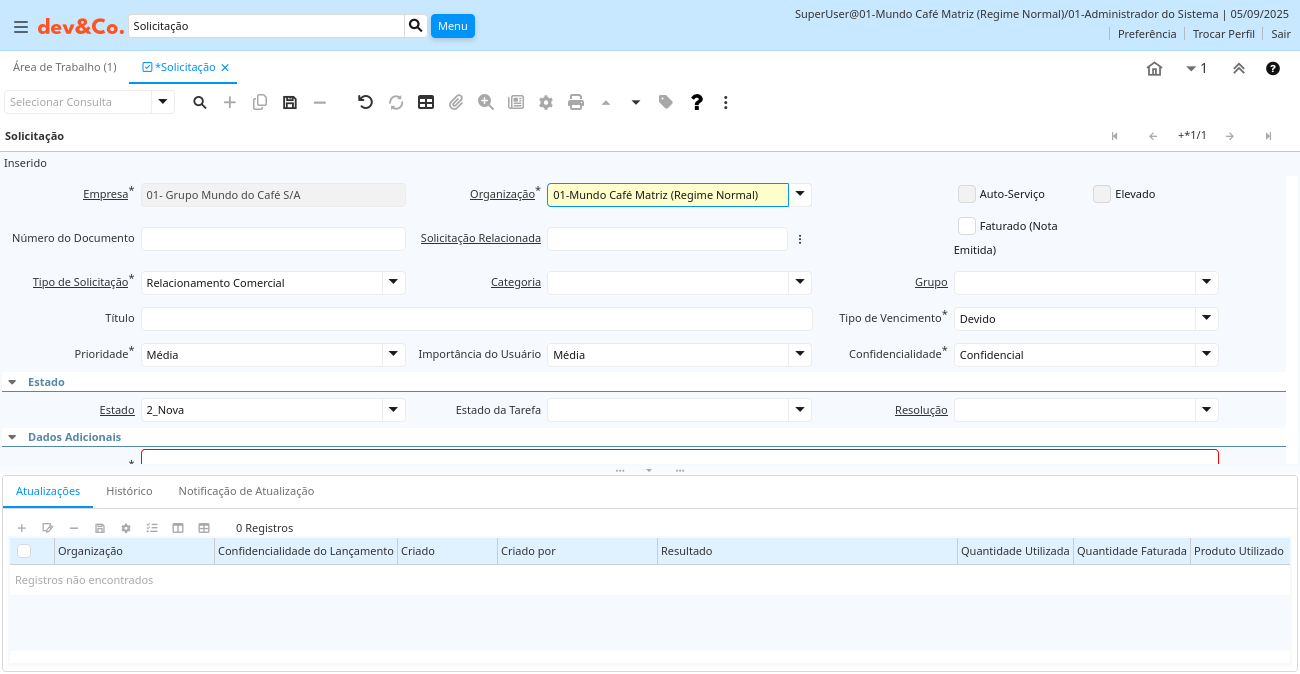Screen dimensions: 1300x674
Task: Open the Print icon in toolbar
Action: (576, 102)
